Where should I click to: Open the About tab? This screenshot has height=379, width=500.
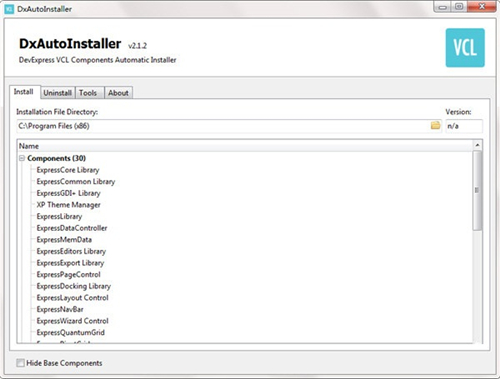click(118, 93)
